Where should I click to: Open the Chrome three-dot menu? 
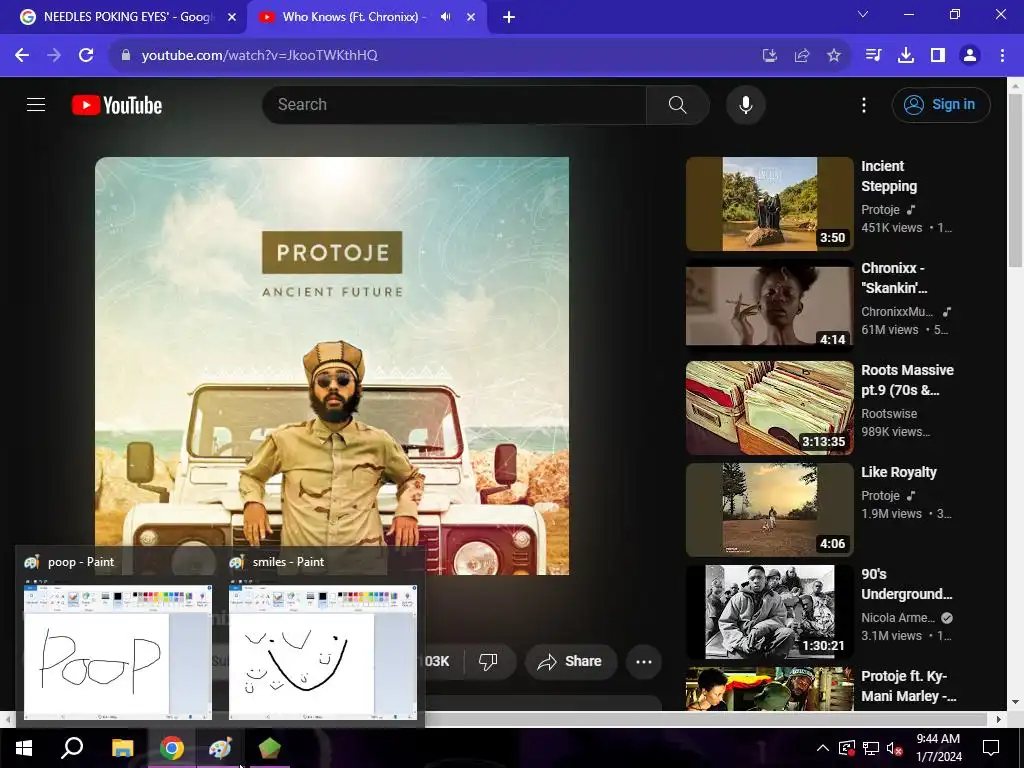(1002, 56)
